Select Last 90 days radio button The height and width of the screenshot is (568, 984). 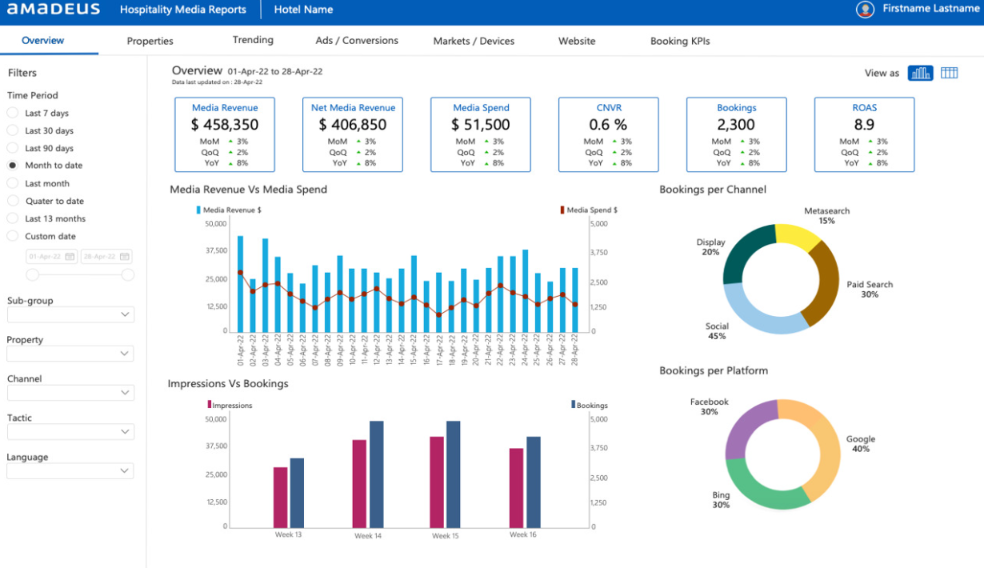(13, 148)
